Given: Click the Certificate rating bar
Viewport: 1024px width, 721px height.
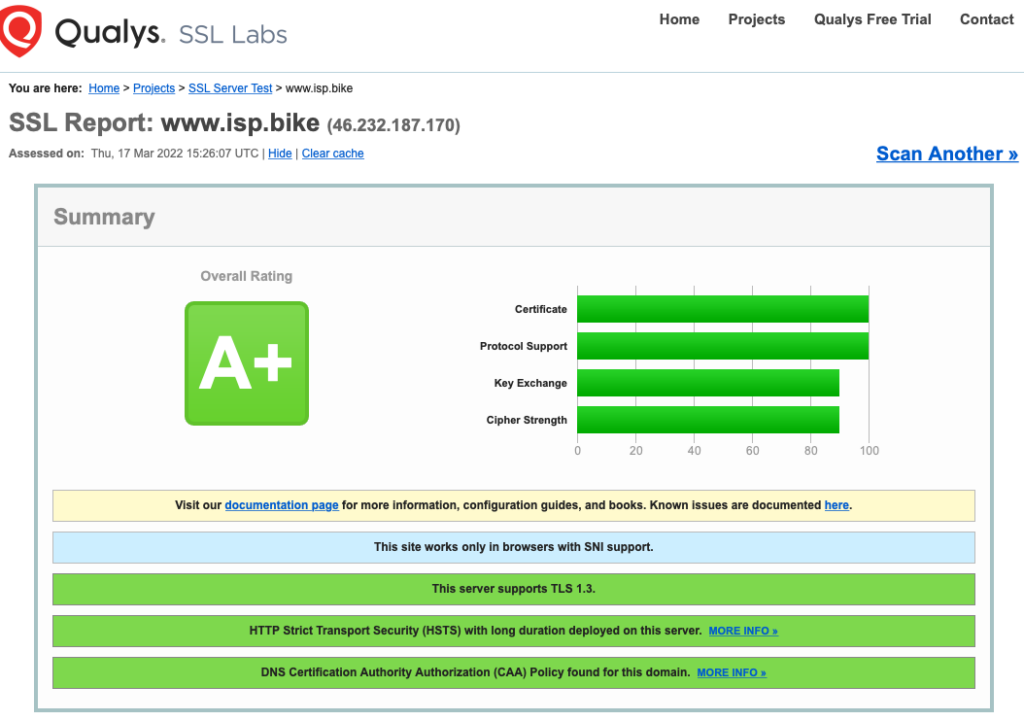Looking at the screenshot, I should [723, 309].
